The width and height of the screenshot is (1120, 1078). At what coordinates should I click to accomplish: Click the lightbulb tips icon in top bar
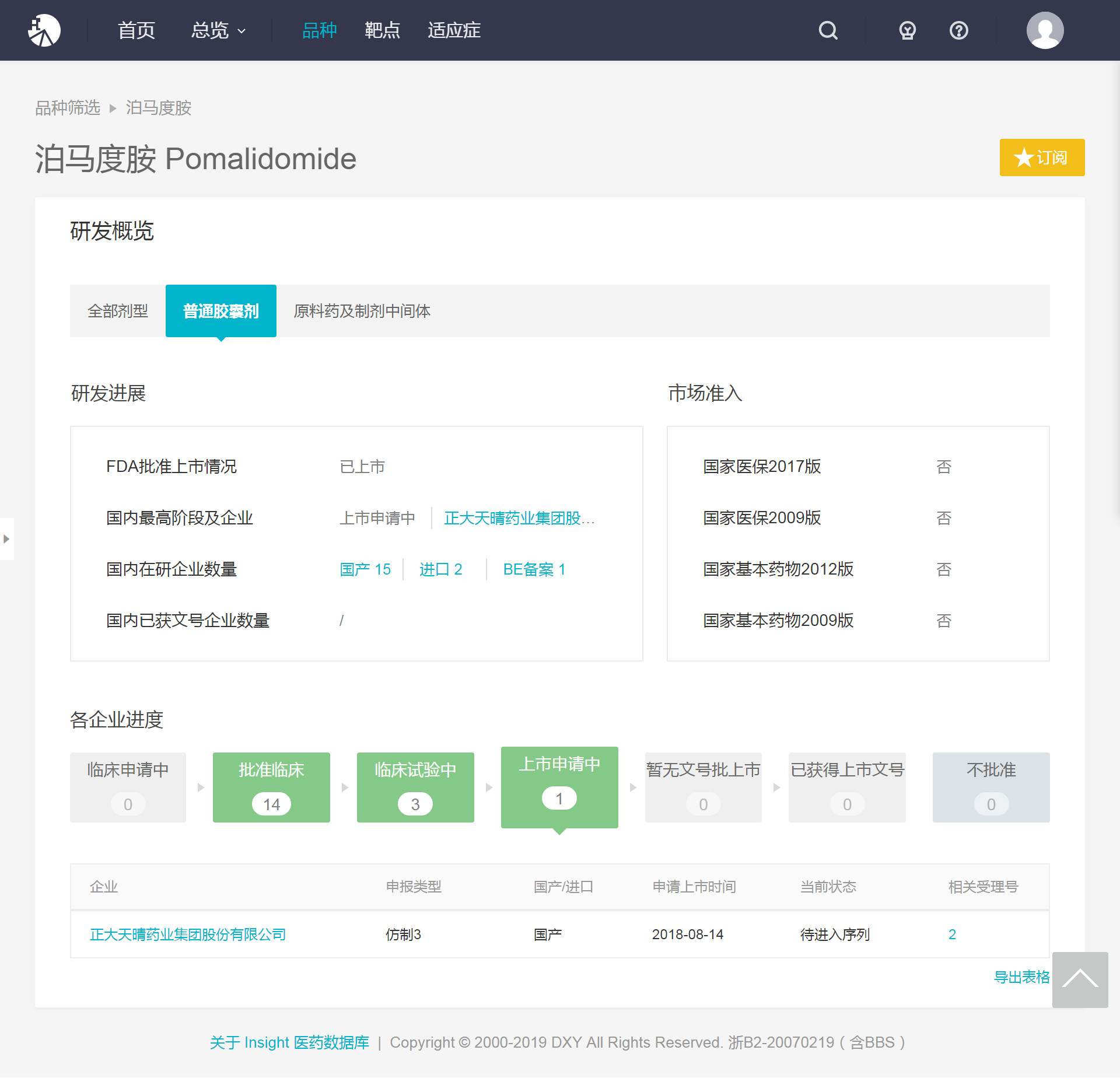907,30
